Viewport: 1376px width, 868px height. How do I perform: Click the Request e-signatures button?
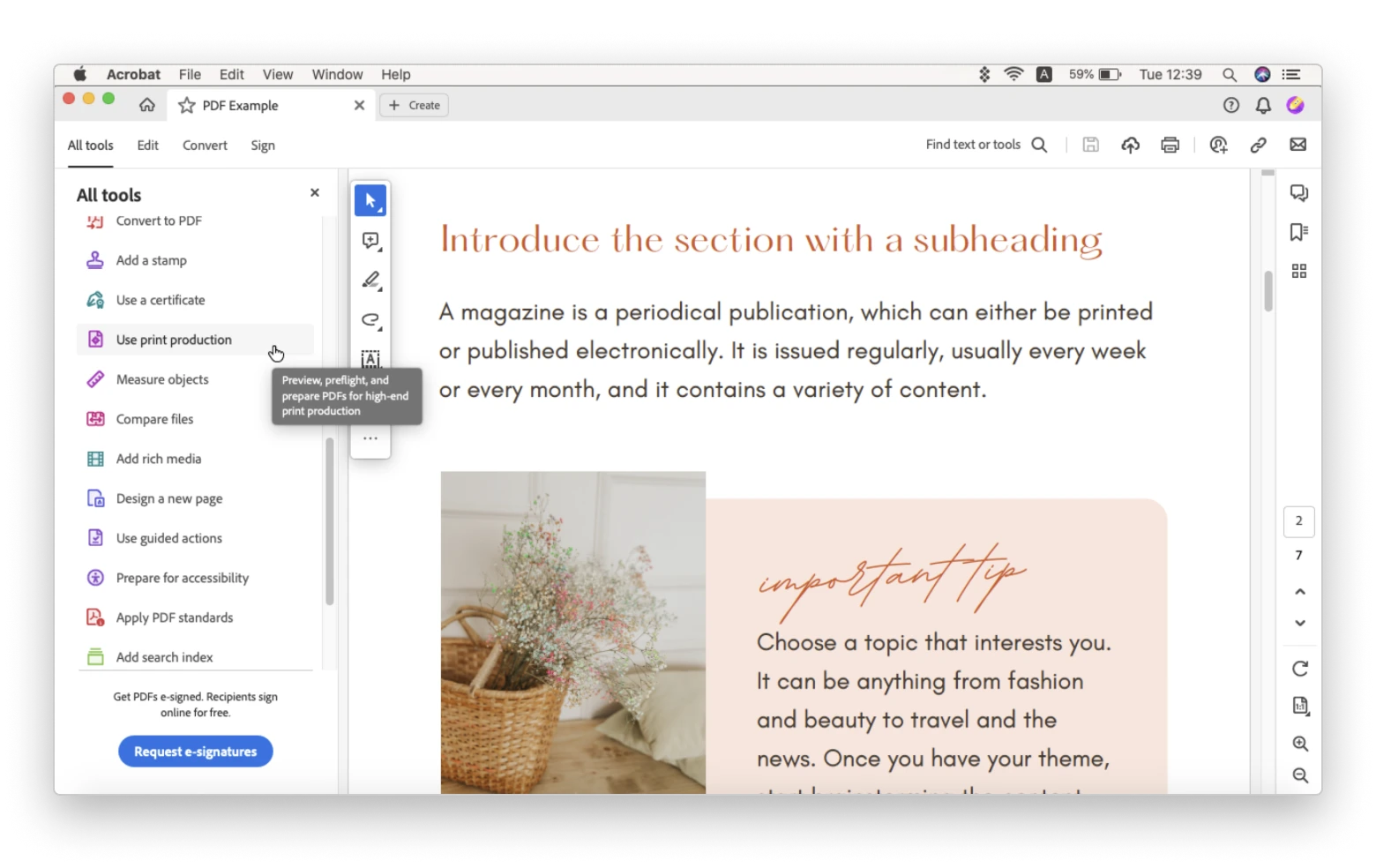point(195,751)
